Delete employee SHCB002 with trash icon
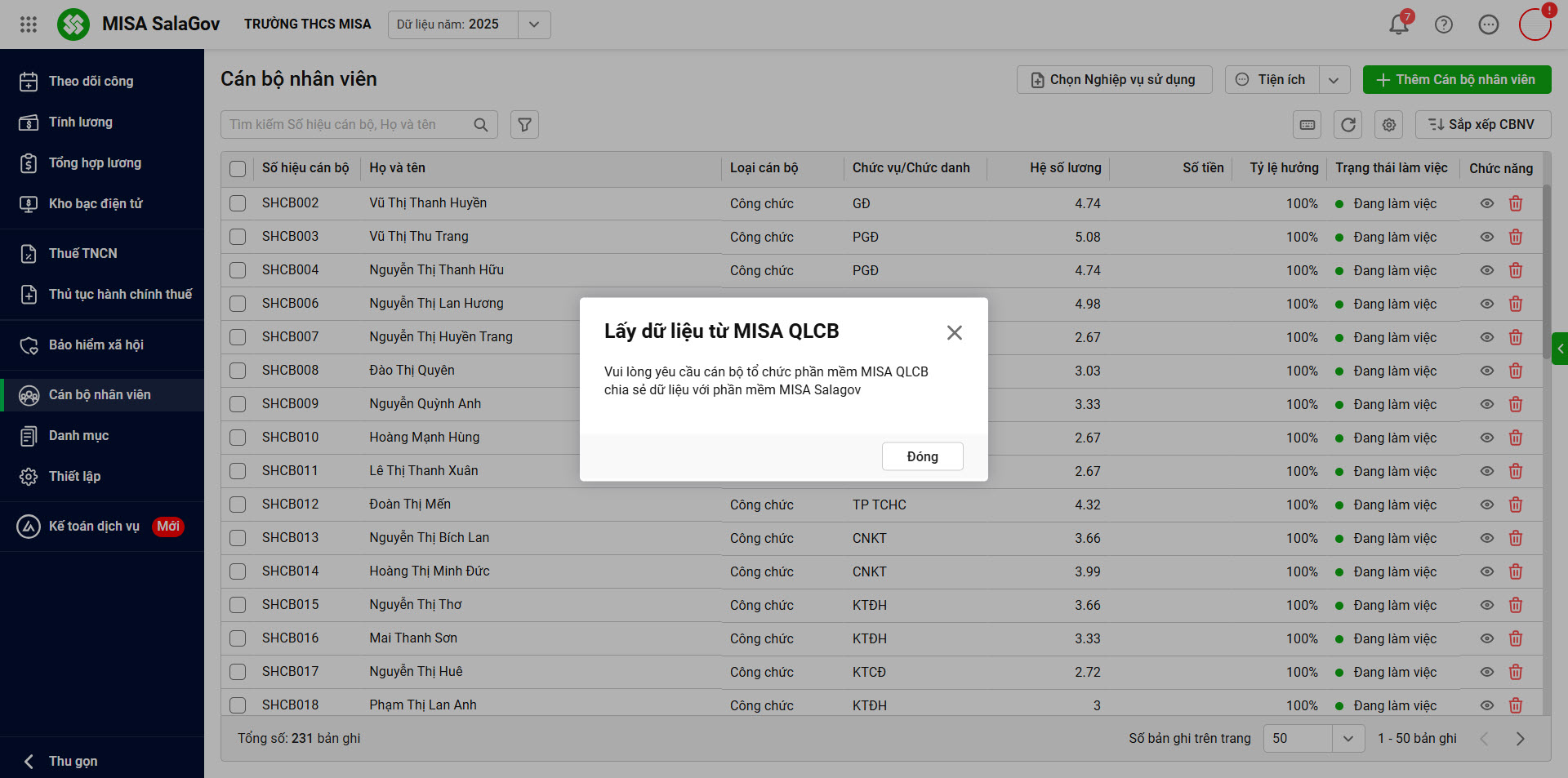 pyautogui.click(x=1516, y=203)
